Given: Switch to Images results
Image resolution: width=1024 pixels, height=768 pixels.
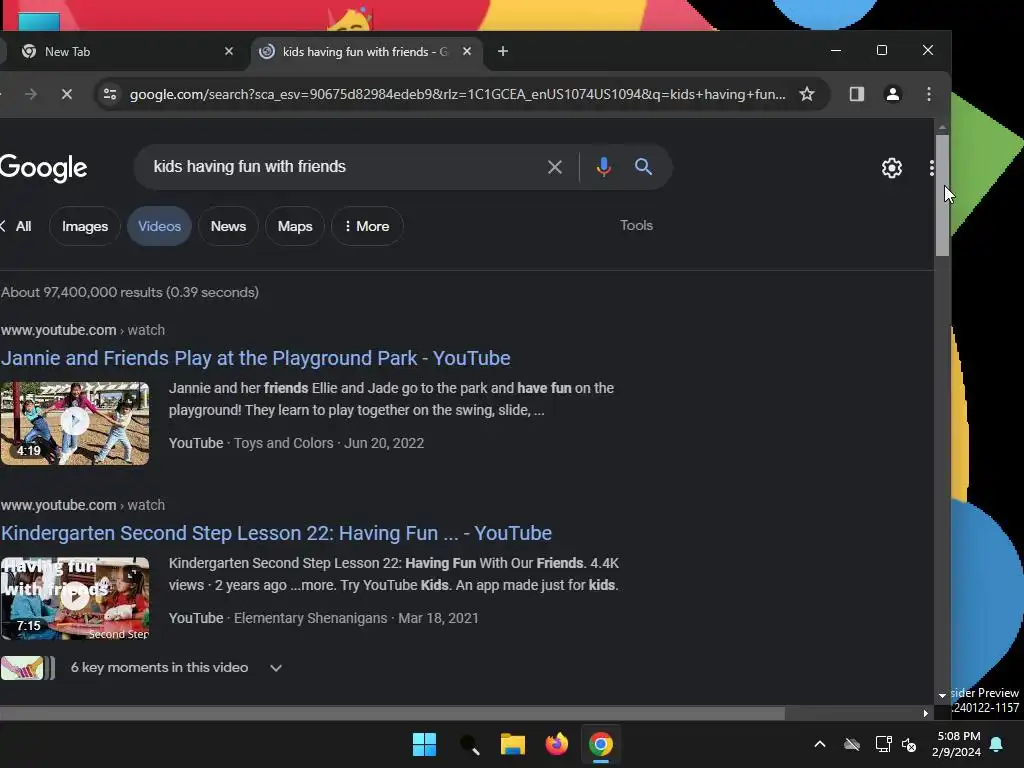Looking at the screenshot, I should pos(85,226).
